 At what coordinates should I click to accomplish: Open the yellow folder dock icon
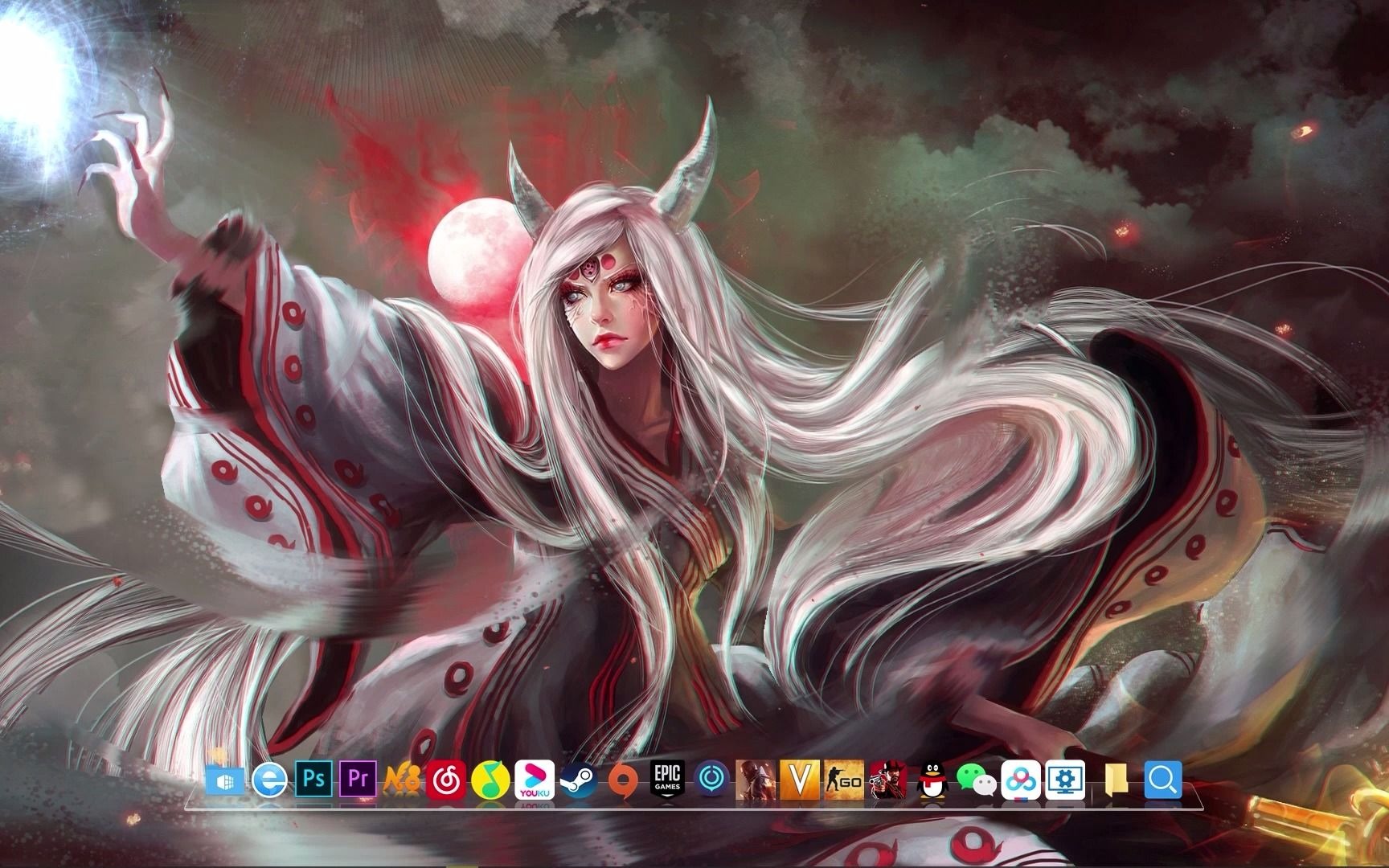pyautogui.click(x=1116, y=780)
